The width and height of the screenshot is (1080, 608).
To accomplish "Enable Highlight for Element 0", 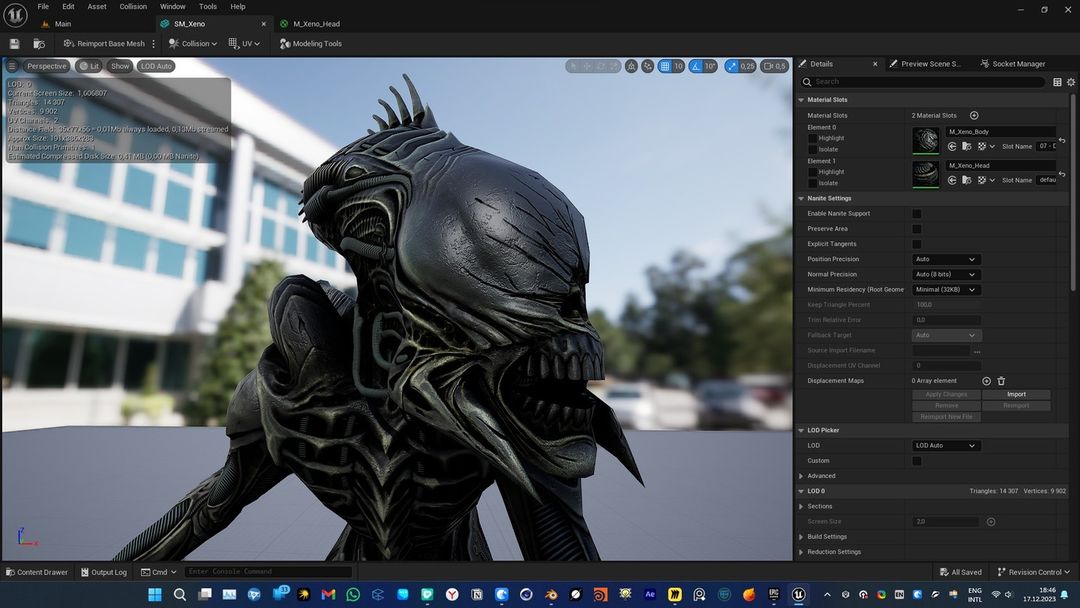I will (812, 138).
